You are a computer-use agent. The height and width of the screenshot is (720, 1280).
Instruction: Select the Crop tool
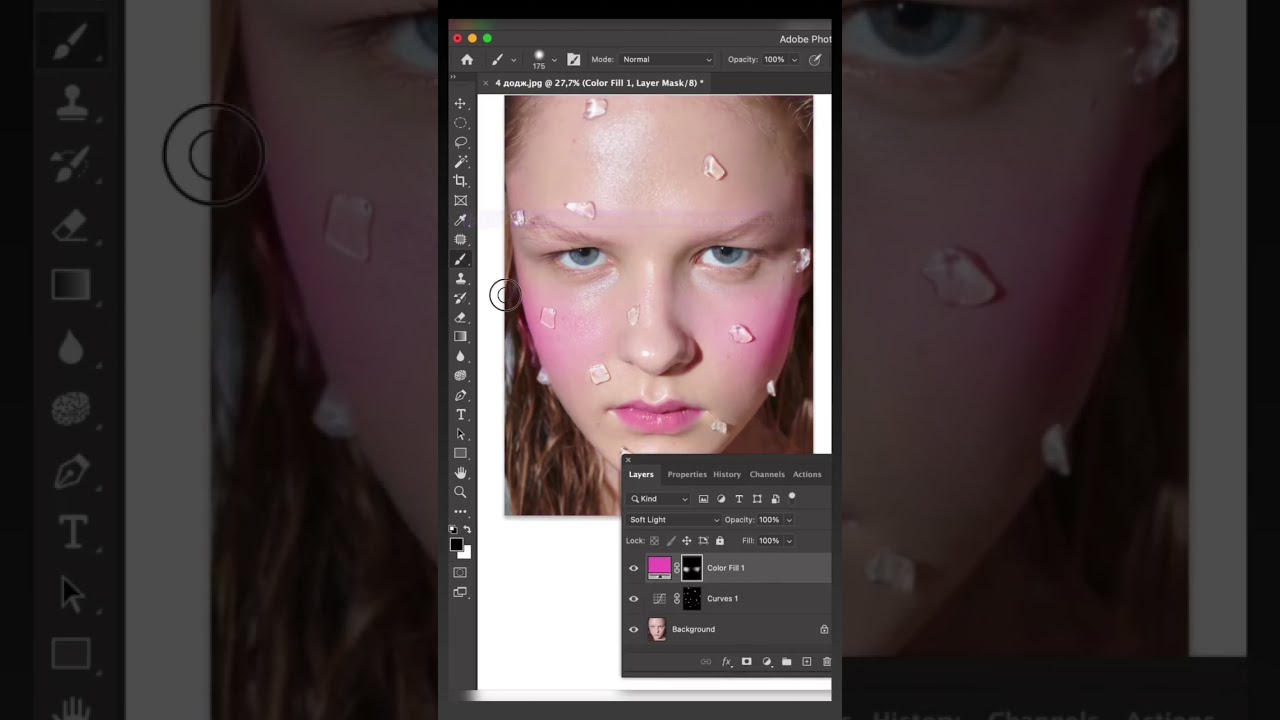tap(461, 181)
